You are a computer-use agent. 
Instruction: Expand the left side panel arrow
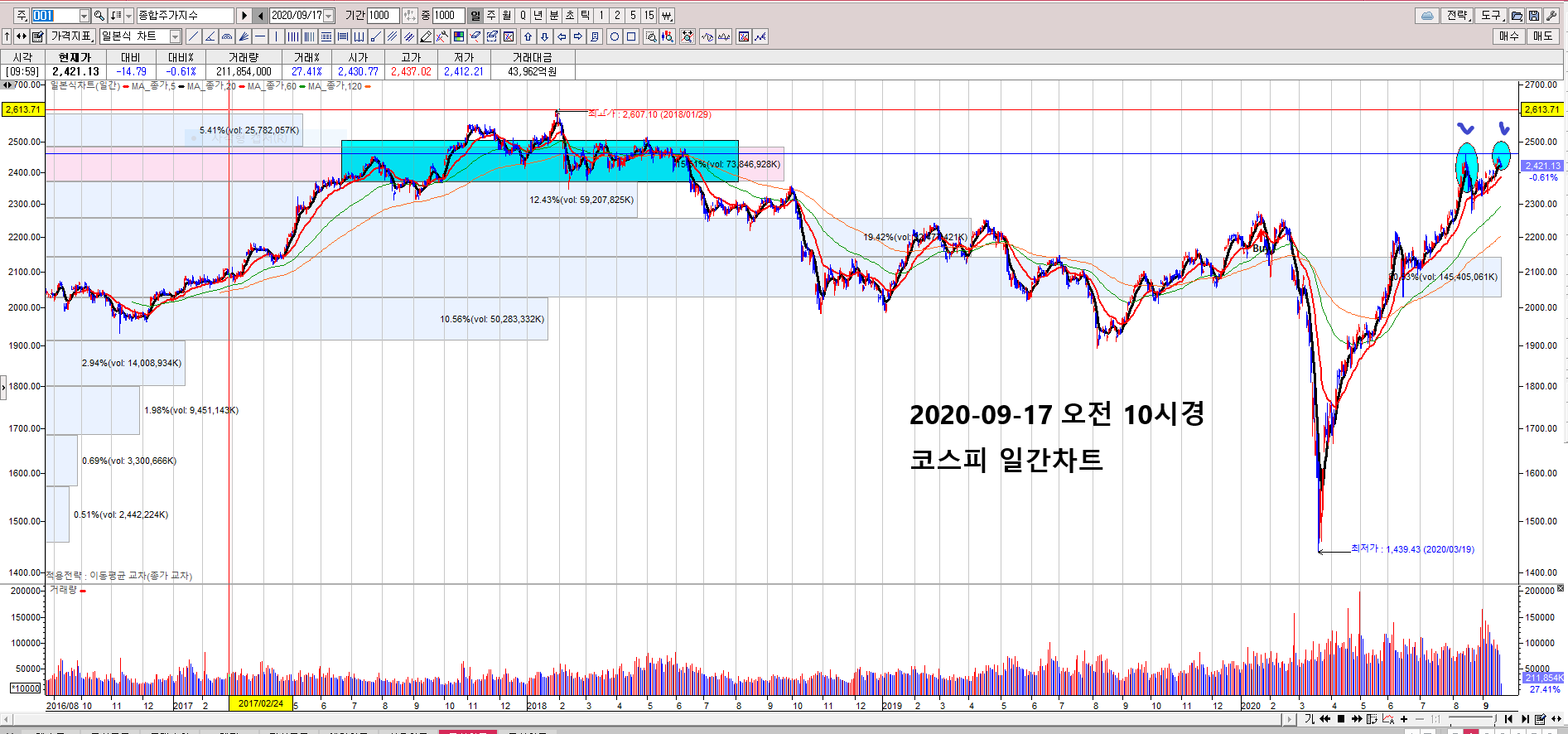point(3,387)
